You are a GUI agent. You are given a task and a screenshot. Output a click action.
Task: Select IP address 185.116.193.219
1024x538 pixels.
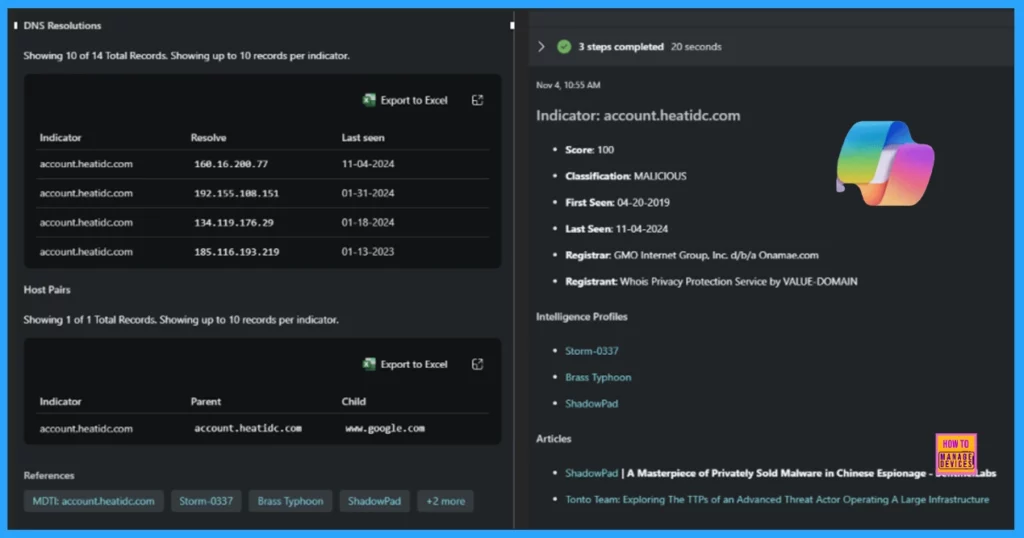[236, 252]
